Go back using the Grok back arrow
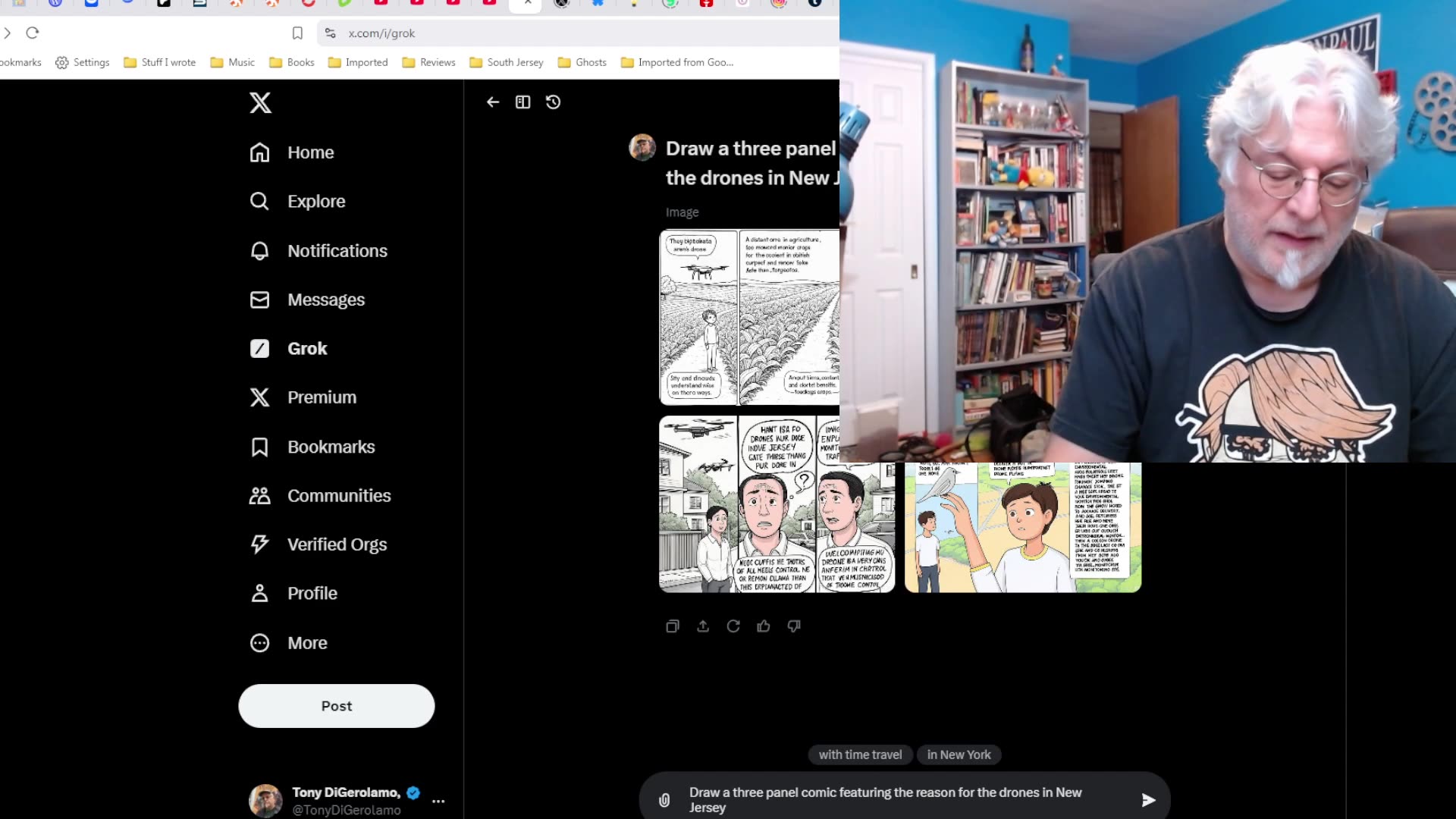The image size is (1456, 819). [492, 102]
